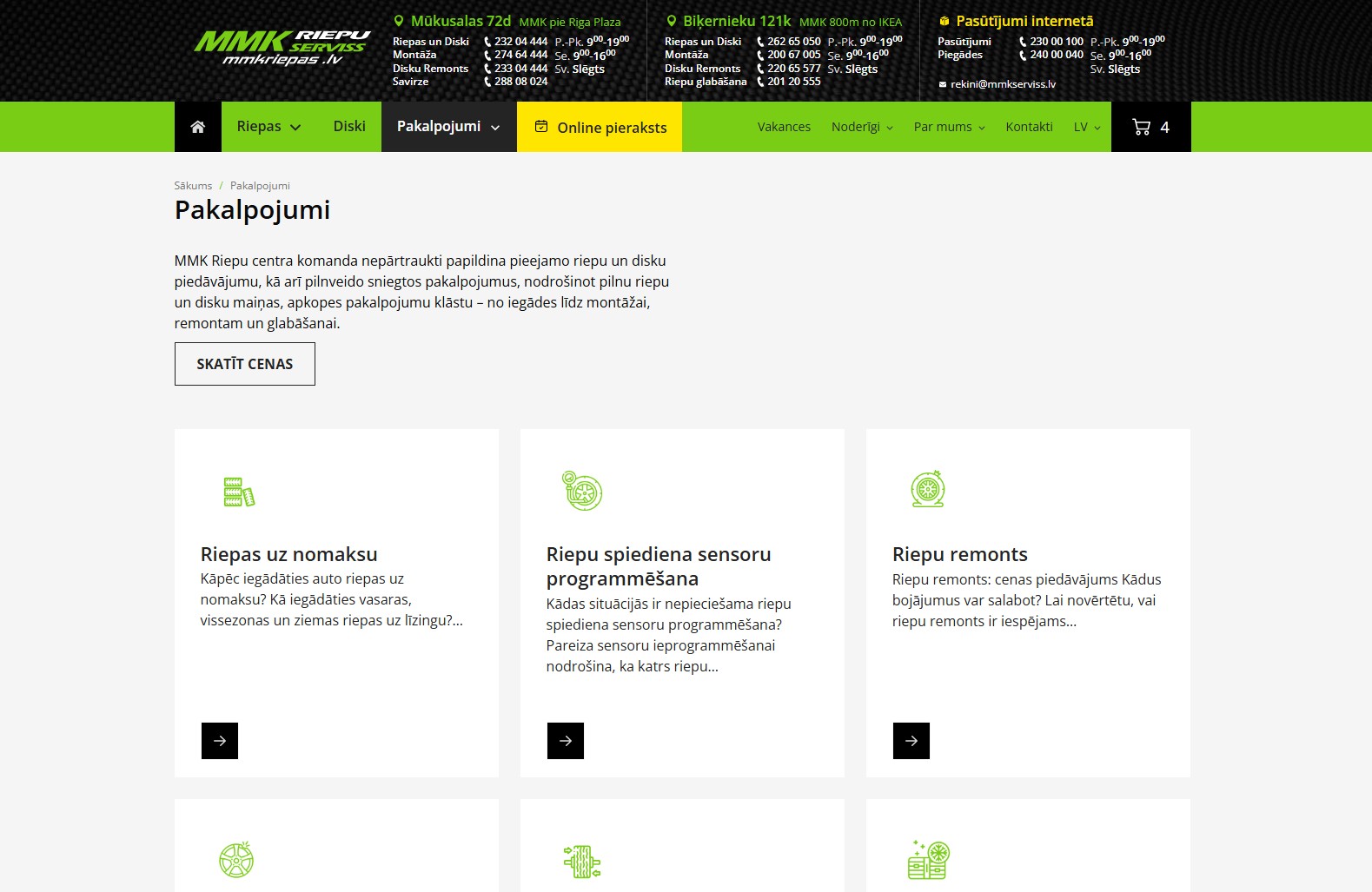Click the Riepu remonts tire icon
Image resolution: width=1372 pixels, height=892 pixels.
click(927, 490)
